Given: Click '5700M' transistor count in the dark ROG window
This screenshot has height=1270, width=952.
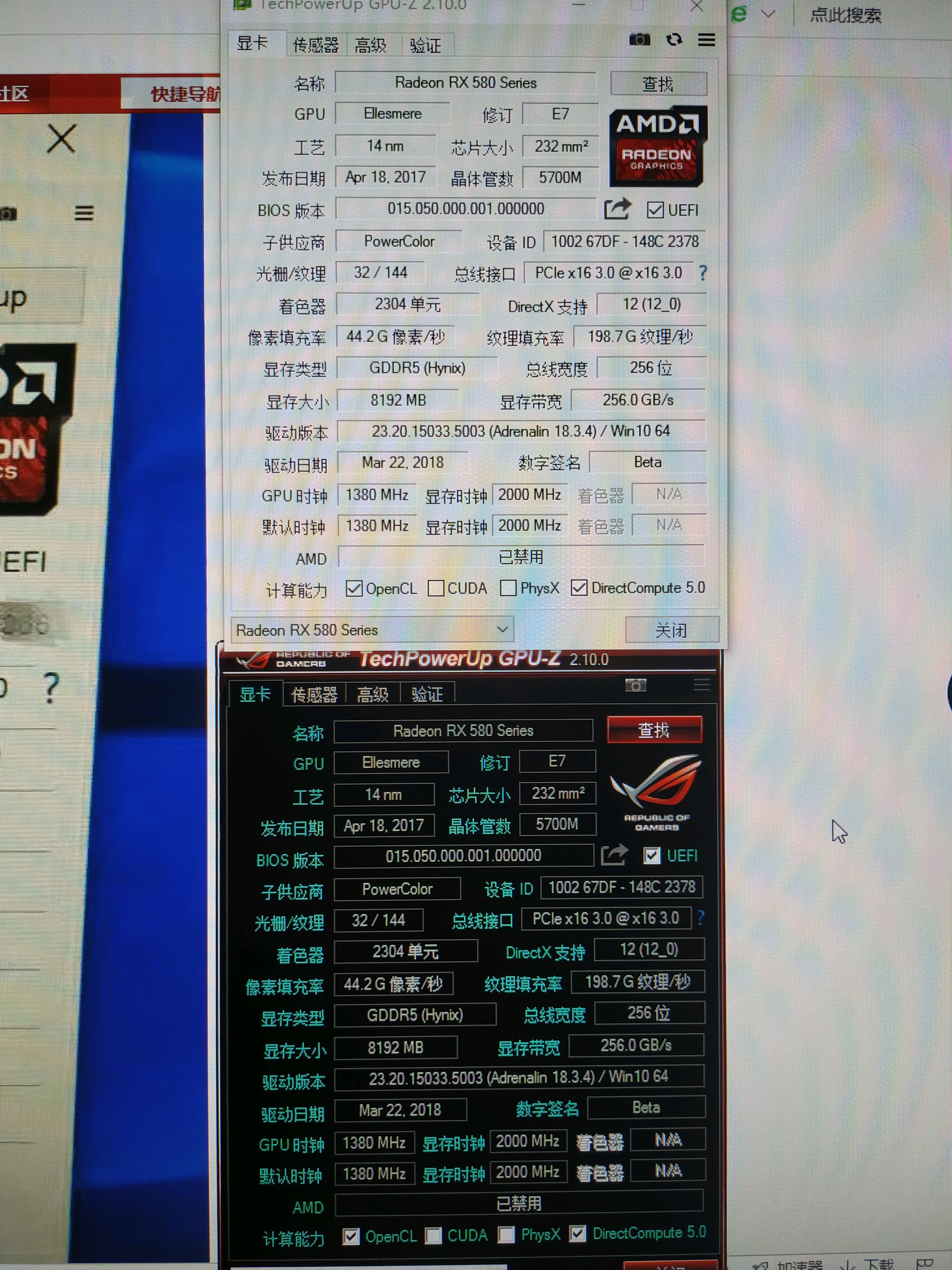Looking at the screenshot, I should [x=557, y=824].
